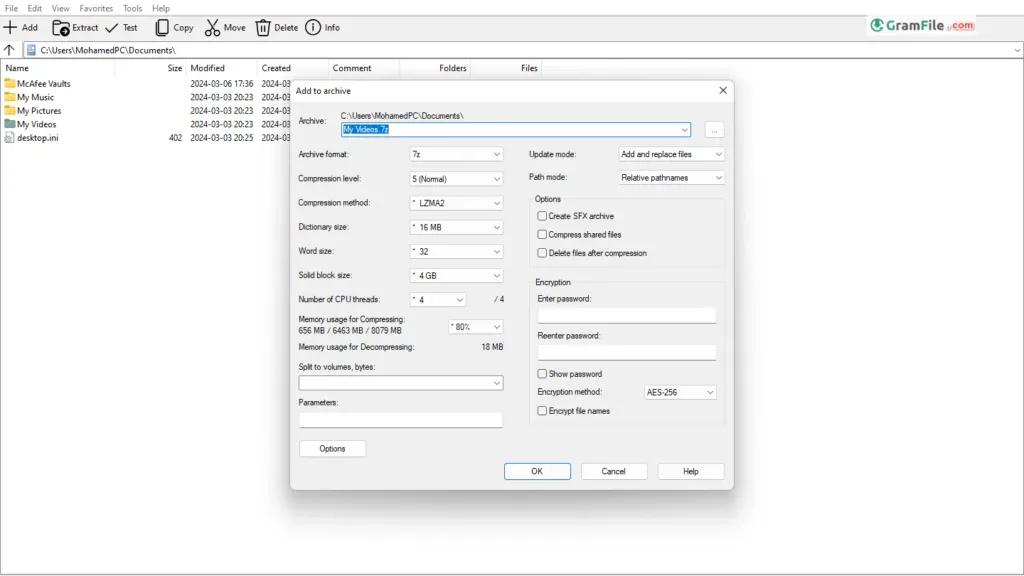
Task: Click the Extract toolbar icon
Action: [x=61, y=27]
